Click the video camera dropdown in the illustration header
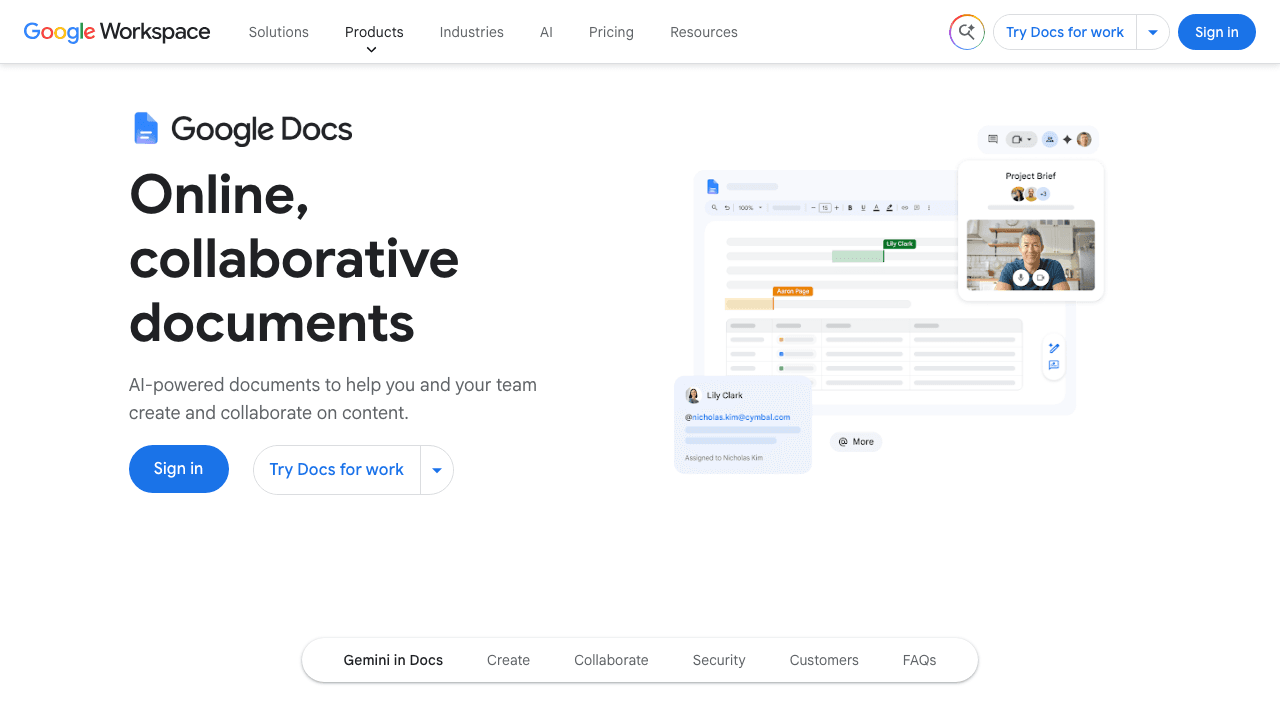The image size is (1280, 720). coord(1021,139)
